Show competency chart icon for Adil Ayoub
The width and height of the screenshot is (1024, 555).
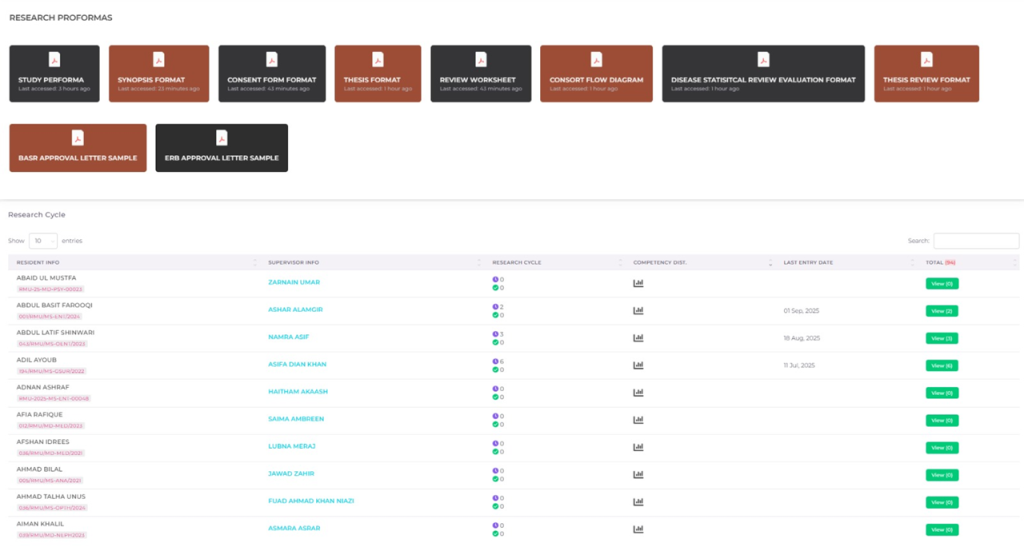tap(638, 365)
